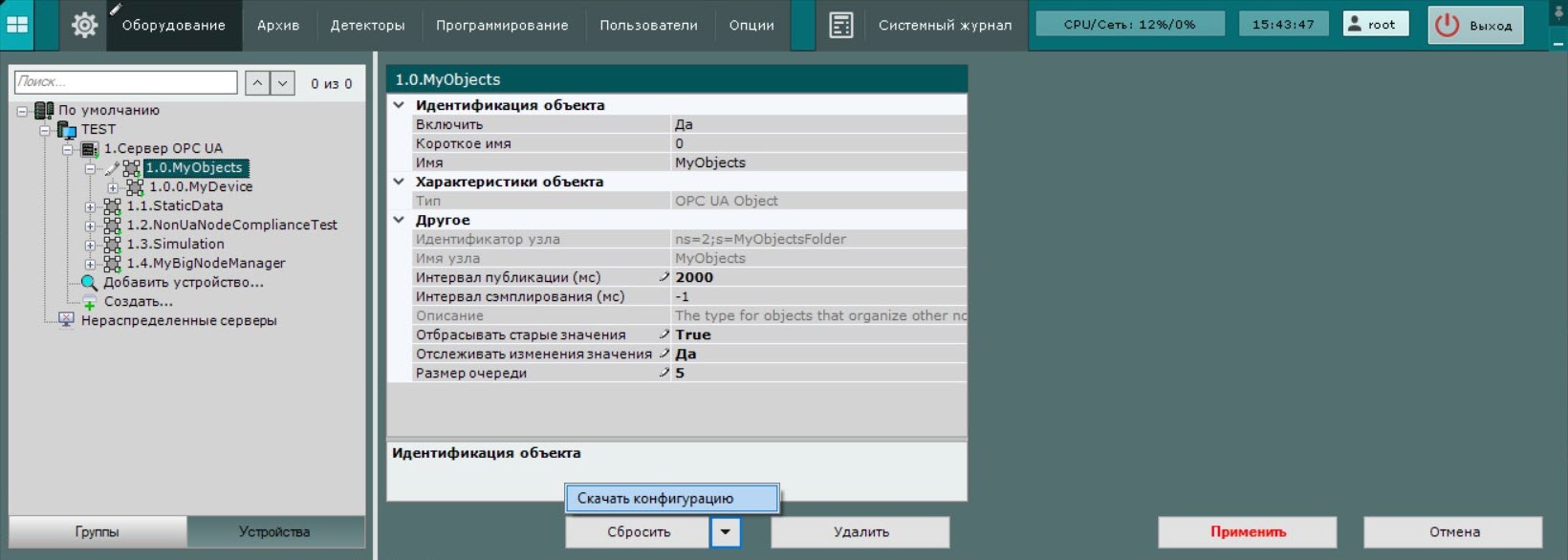The image size is (1568, 560).
Task: Toggle Отбрасывать старые значения True value
Action: (x=818, y=334)
